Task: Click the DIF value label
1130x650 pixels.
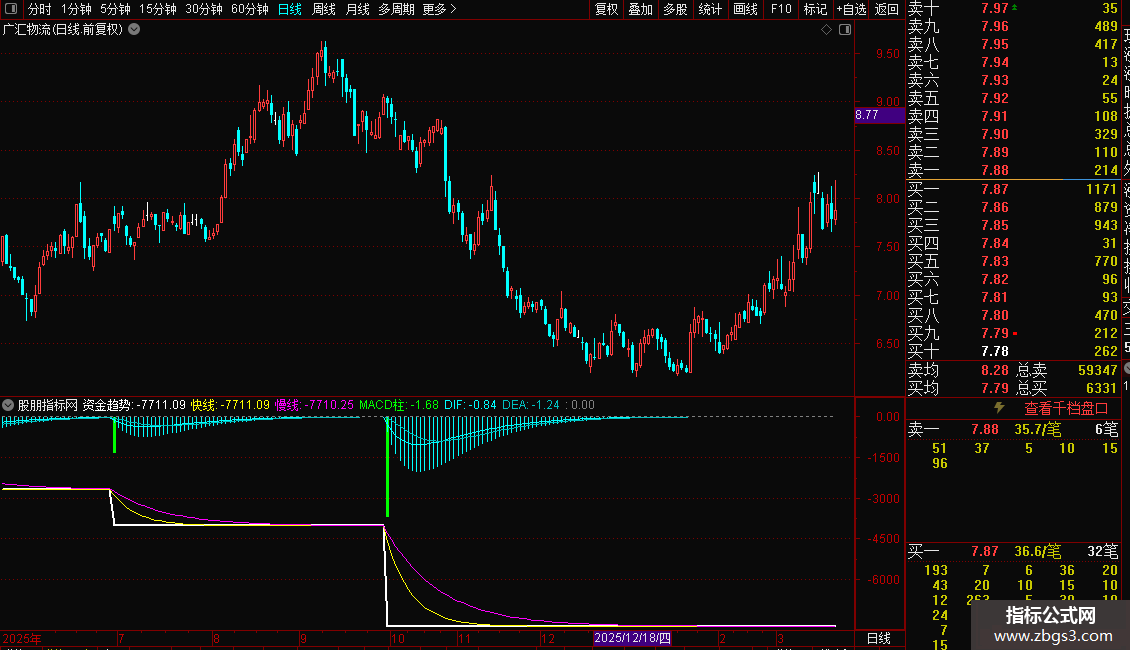Action: [x=470, y=405]
